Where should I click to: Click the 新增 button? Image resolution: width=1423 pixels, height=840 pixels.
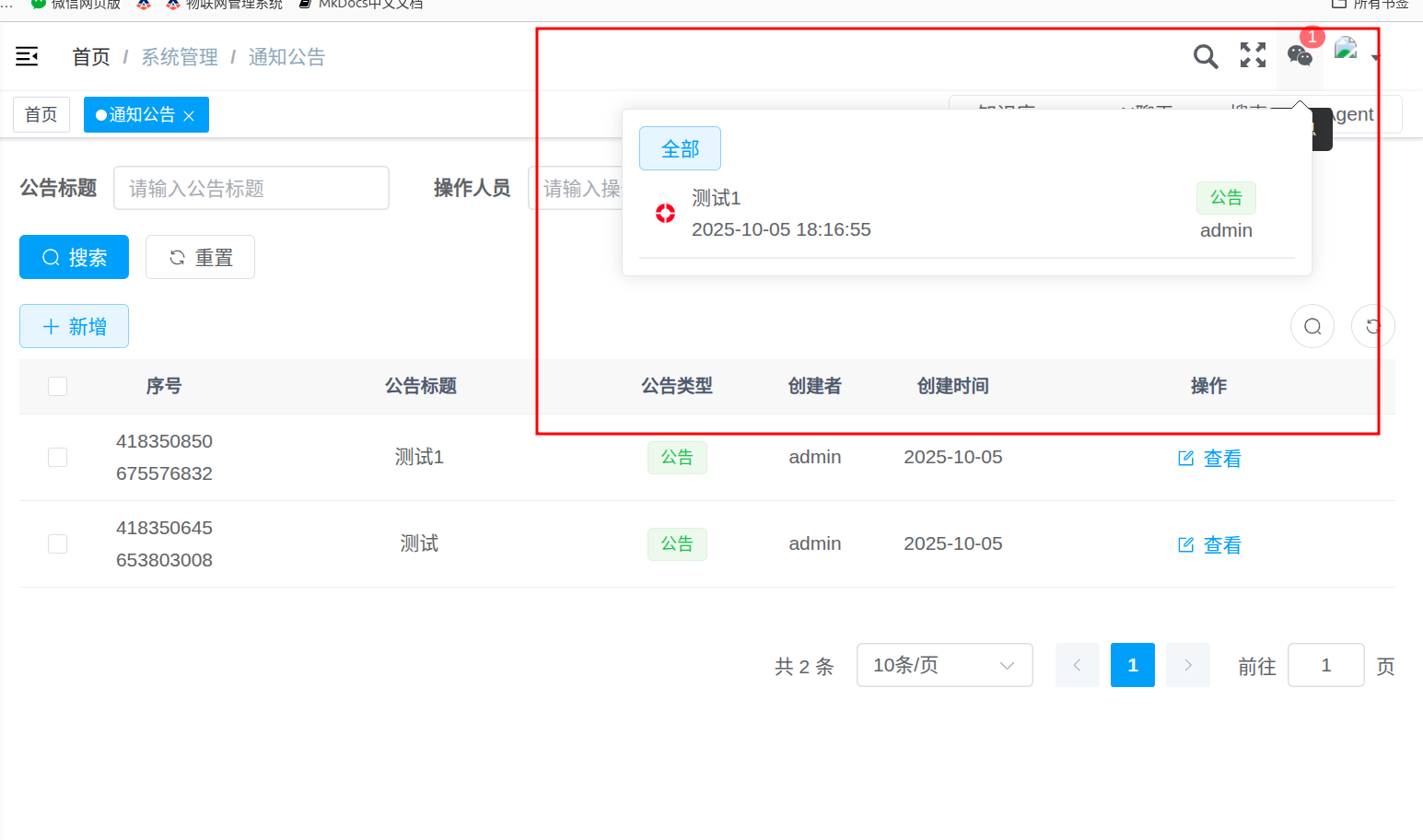click(74, 327)
